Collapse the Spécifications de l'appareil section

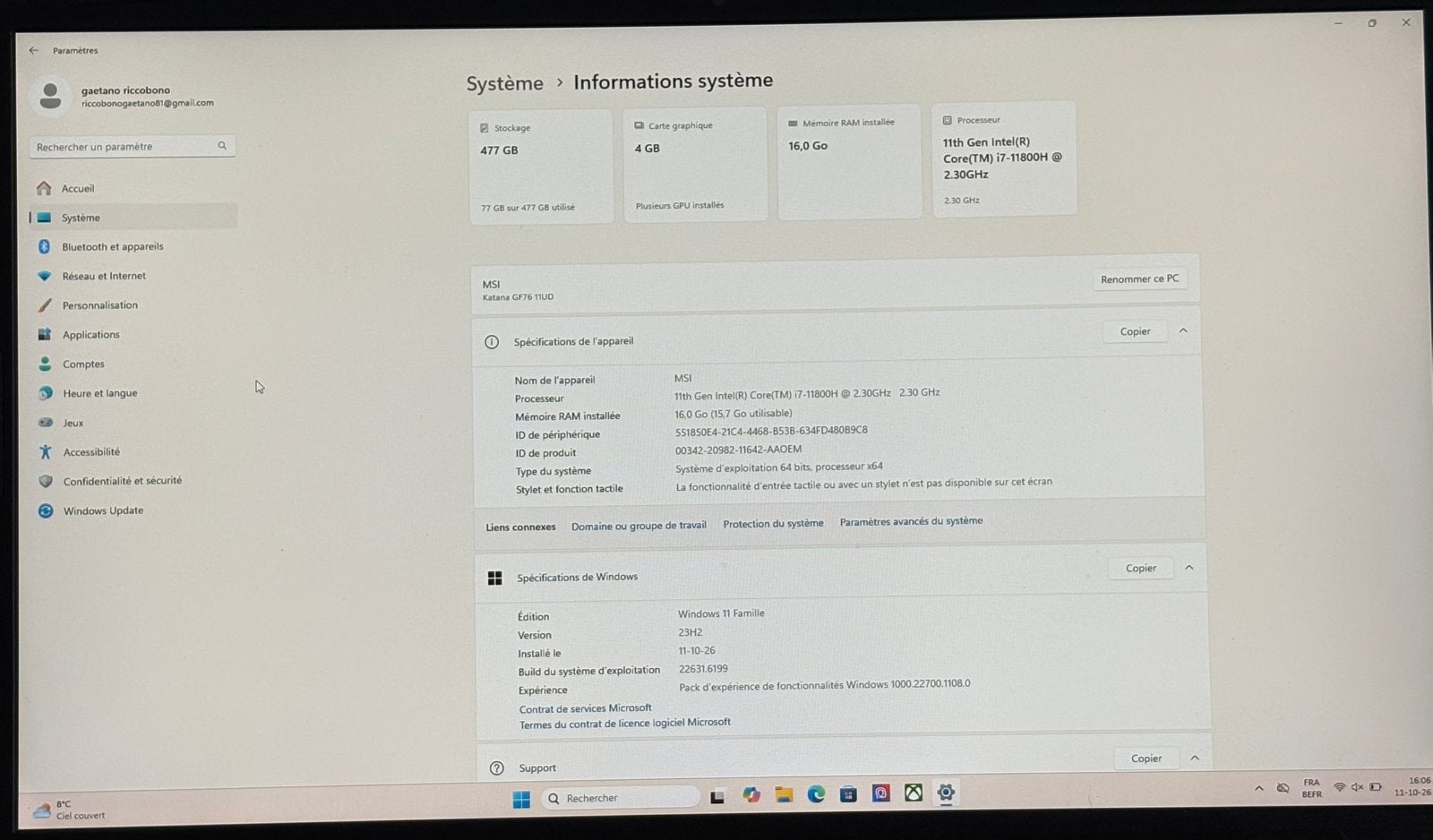(1183, 330)
